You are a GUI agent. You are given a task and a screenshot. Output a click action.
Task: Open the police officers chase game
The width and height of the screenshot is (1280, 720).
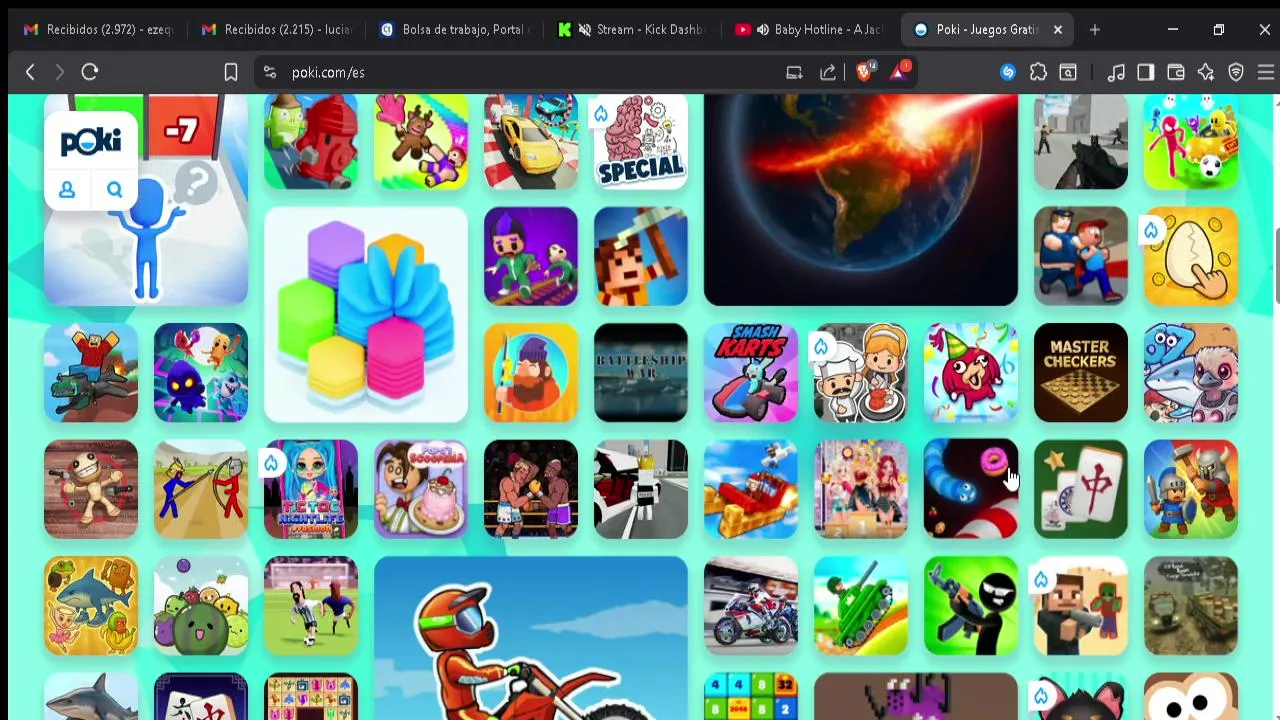pyautogui.click(x=1081, y=257)
